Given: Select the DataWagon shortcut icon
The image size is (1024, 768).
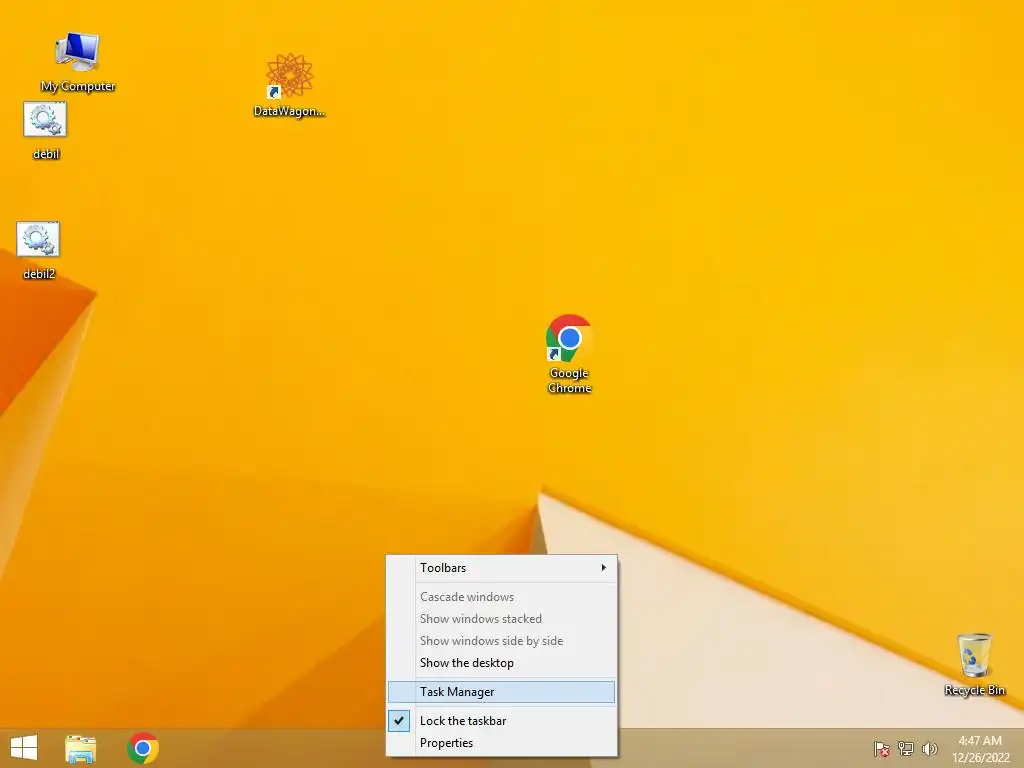Looking at the screenshot, I should pyautogui.click(x=289, y=85).
